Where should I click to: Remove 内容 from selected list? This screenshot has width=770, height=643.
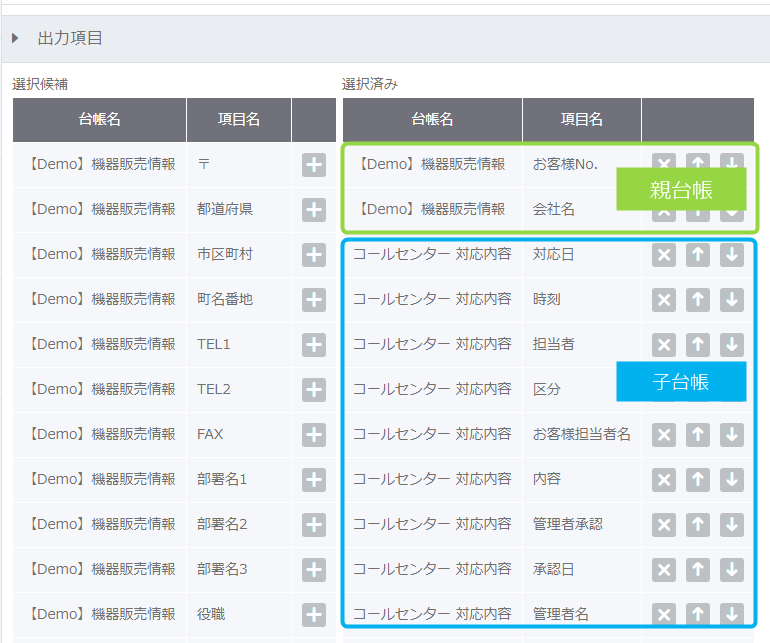(x=664, y=480)
